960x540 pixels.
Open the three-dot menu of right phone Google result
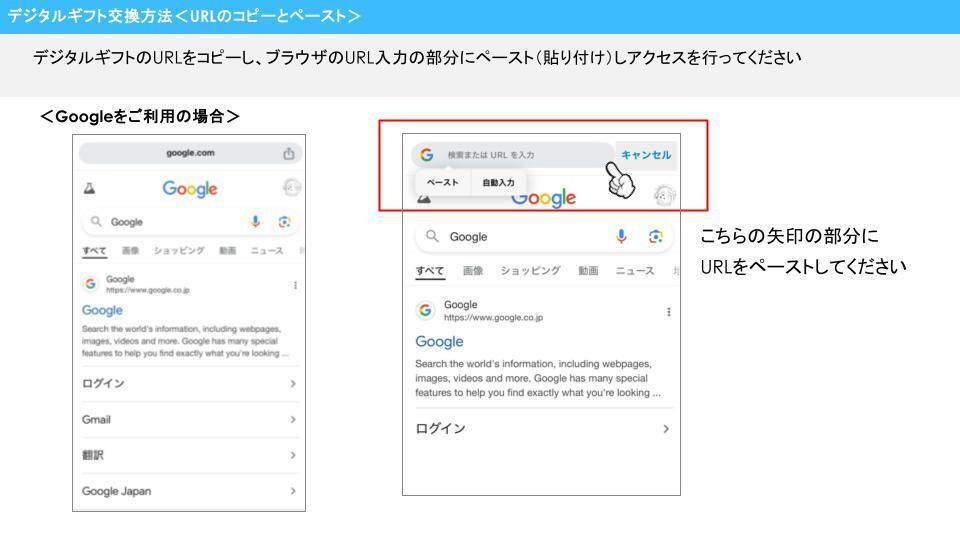point(669,312)
